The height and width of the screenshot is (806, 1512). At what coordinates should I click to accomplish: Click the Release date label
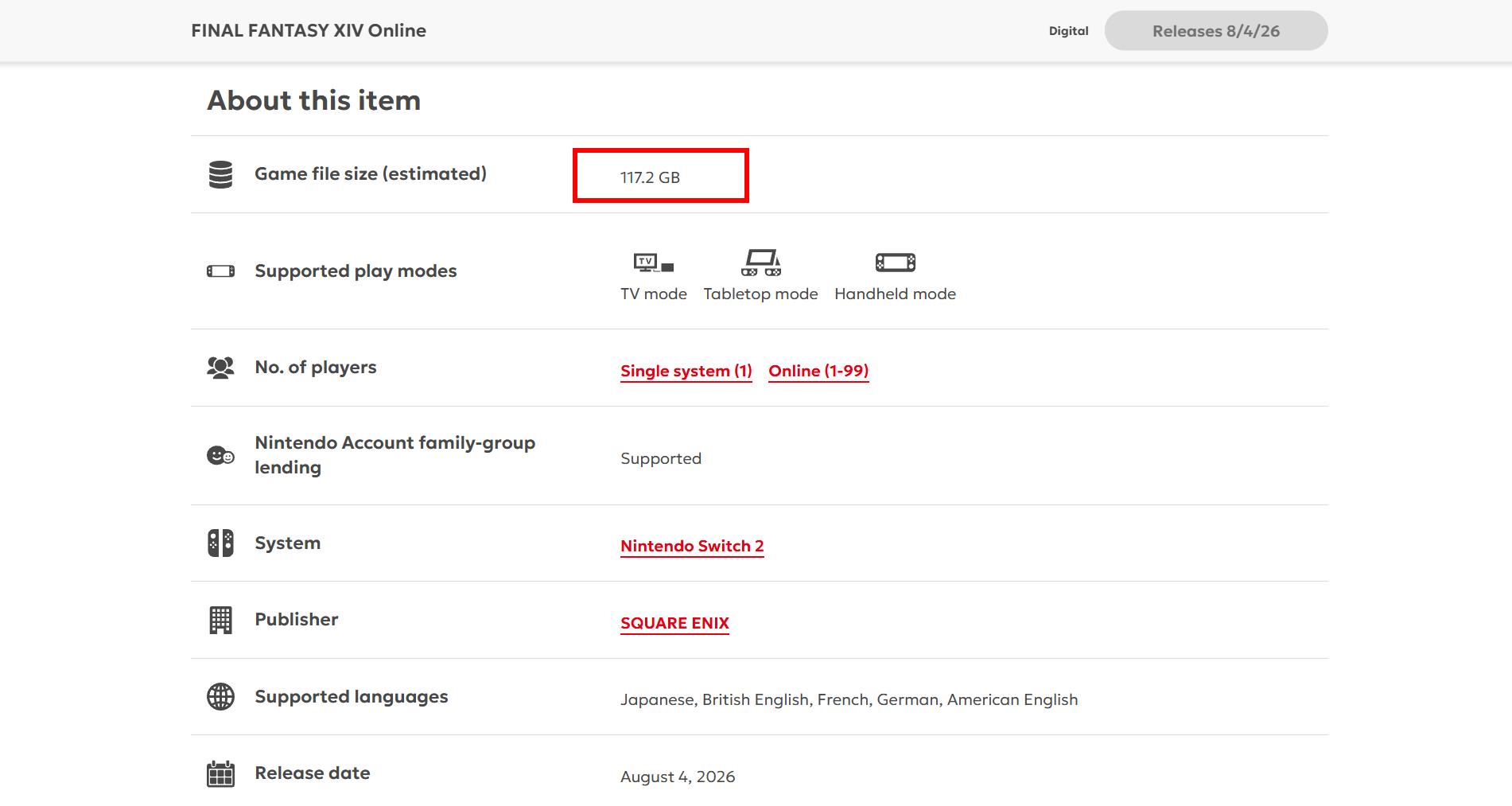313,773
